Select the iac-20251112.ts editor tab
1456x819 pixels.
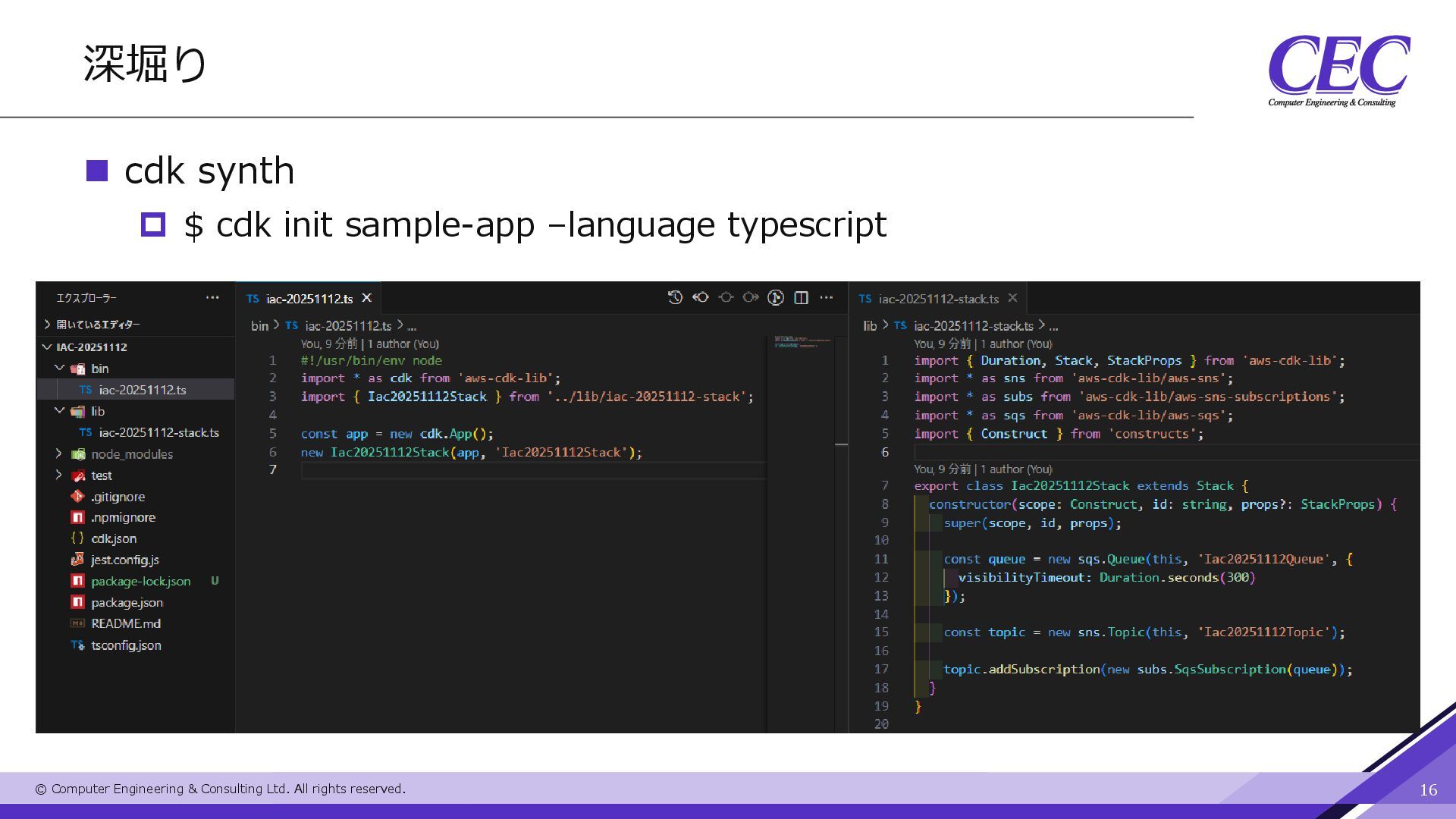coord(309,299)
